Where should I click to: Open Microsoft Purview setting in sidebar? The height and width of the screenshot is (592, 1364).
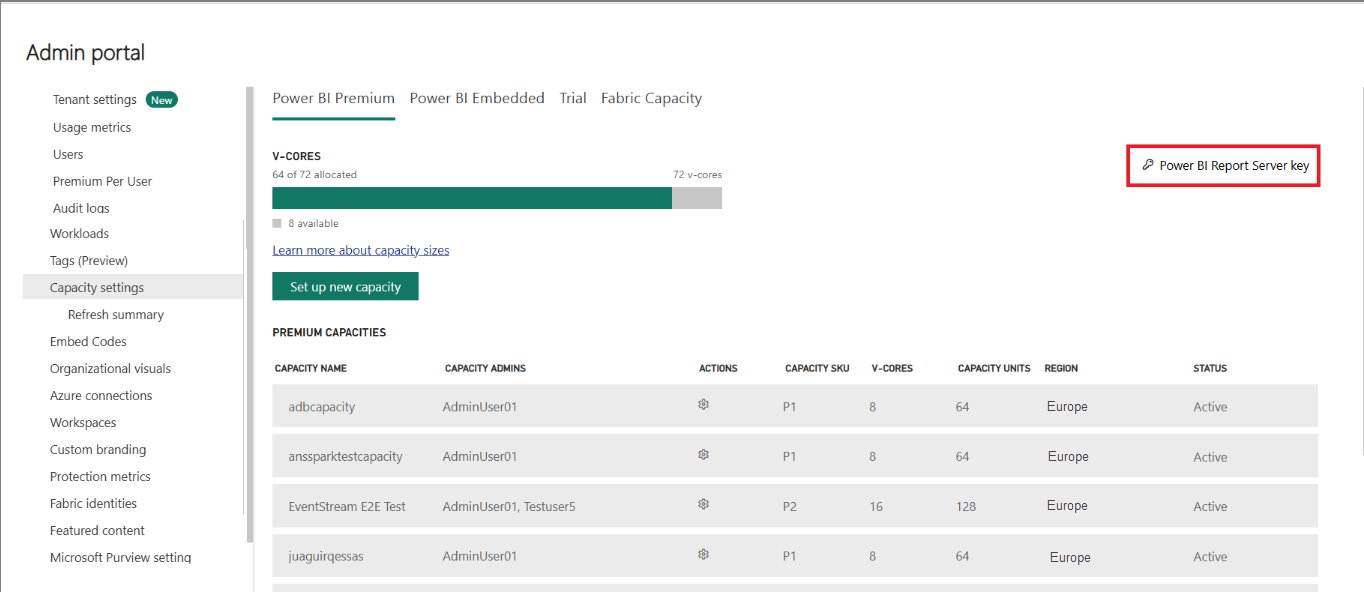tap(120, 557)
